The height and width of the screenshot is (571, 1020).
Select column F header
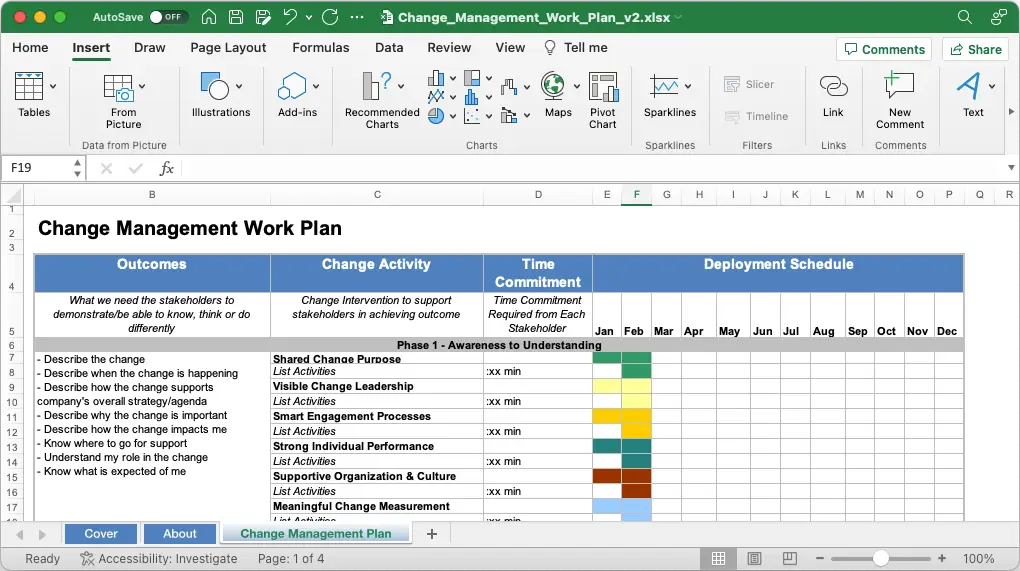pos(636,194)
